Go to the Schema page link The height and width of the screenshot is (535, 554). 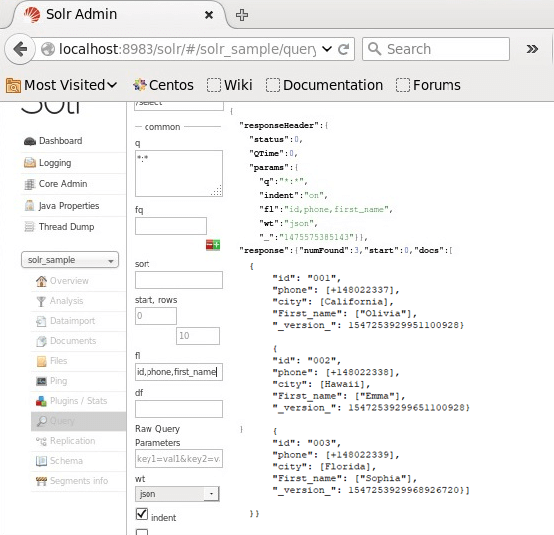point(66,461)
